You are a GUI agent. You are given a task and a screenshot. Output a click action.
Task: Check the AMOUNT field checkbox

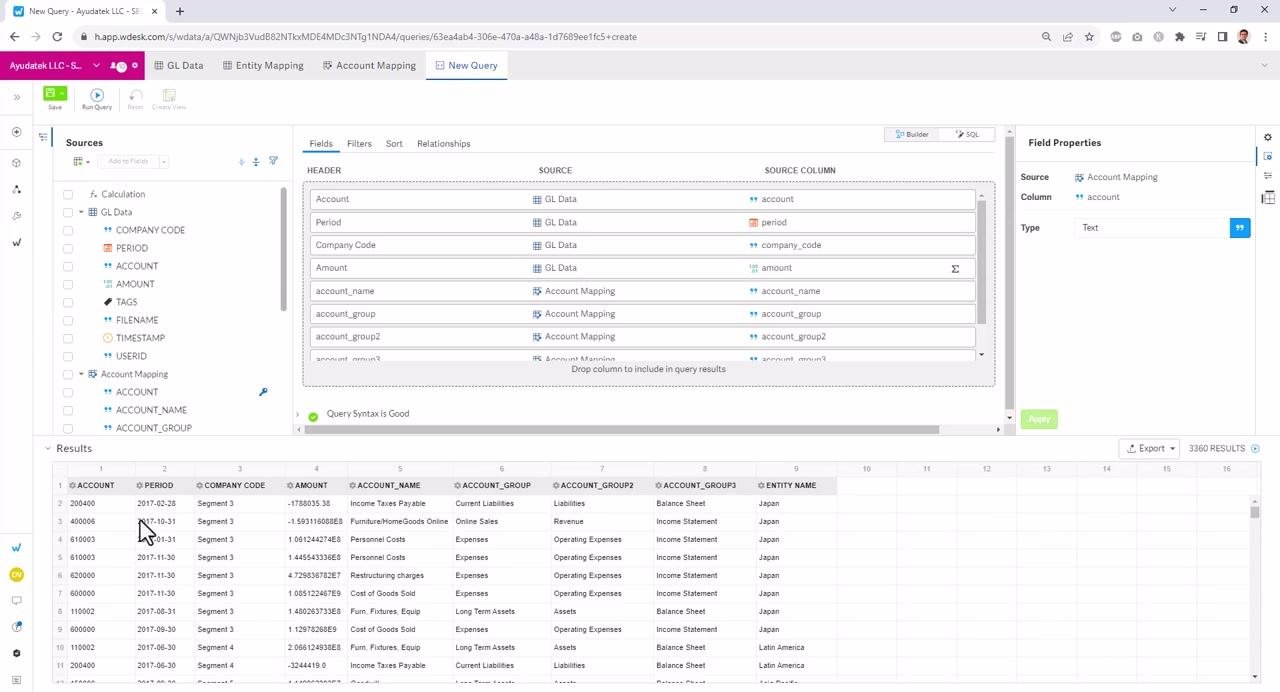(x=68, y=284)
